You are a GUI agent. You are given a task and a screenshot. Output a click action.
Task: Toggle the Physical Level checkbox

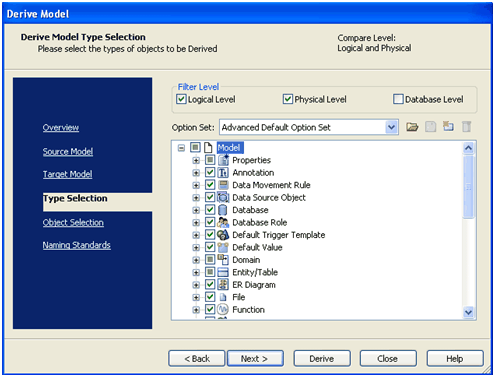click(288, 99)
